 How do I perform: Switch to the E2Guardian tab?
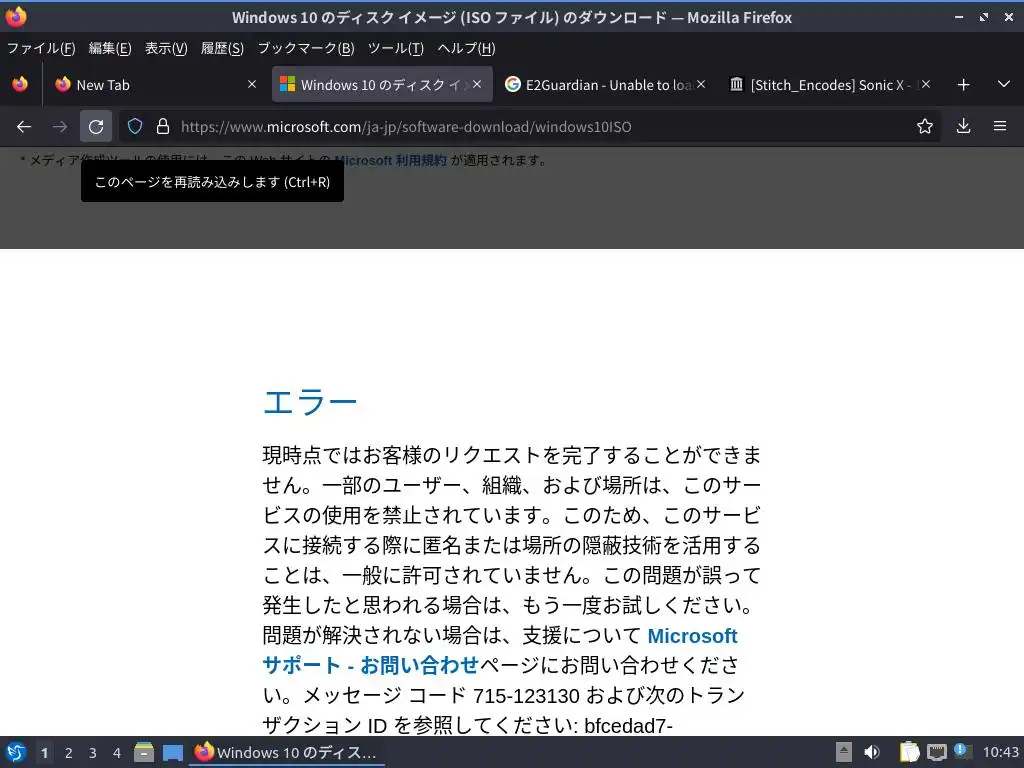pyautogui.click(x=606, y=84)
